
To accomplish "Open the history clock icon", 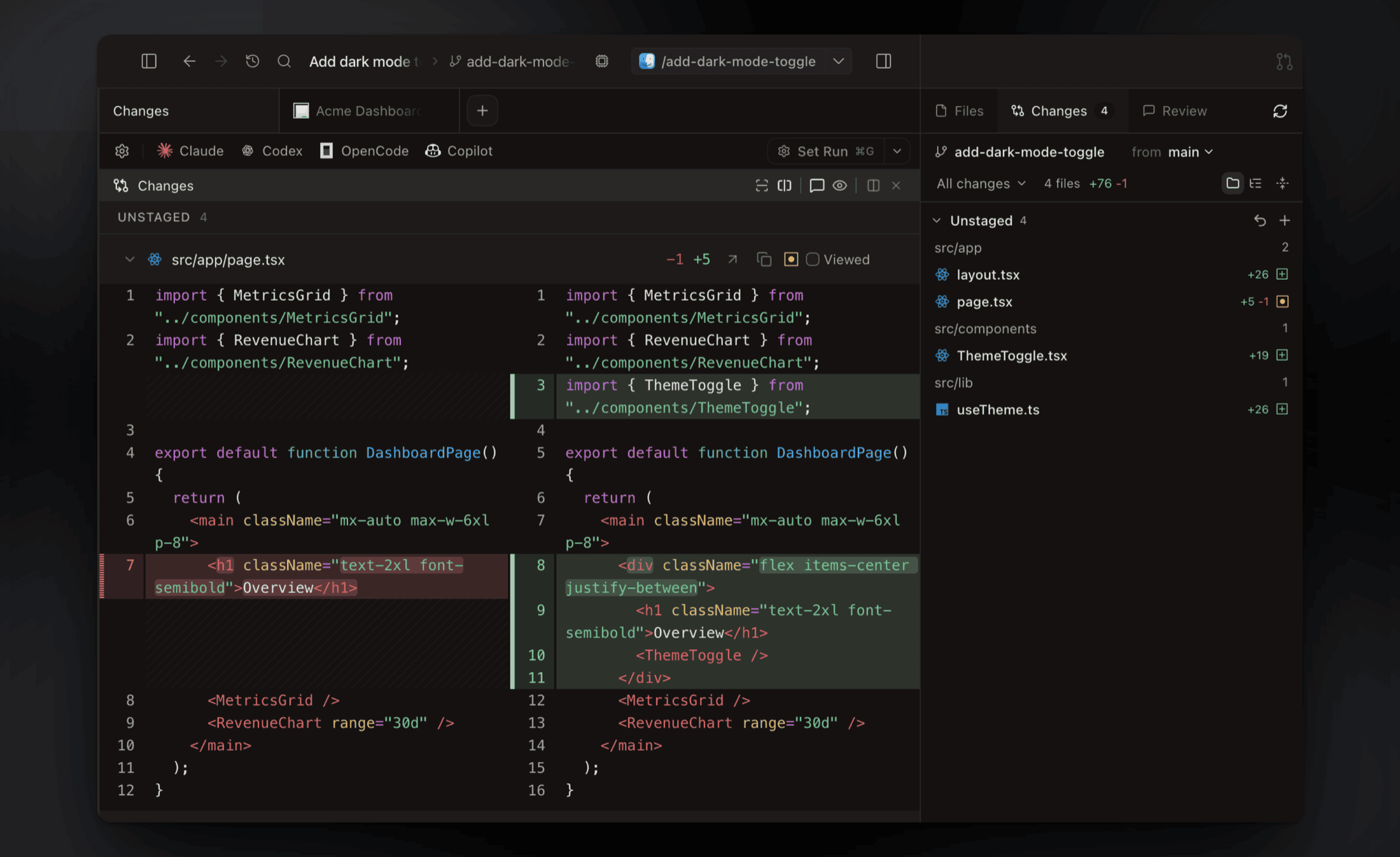I will (x=253, y=61).
